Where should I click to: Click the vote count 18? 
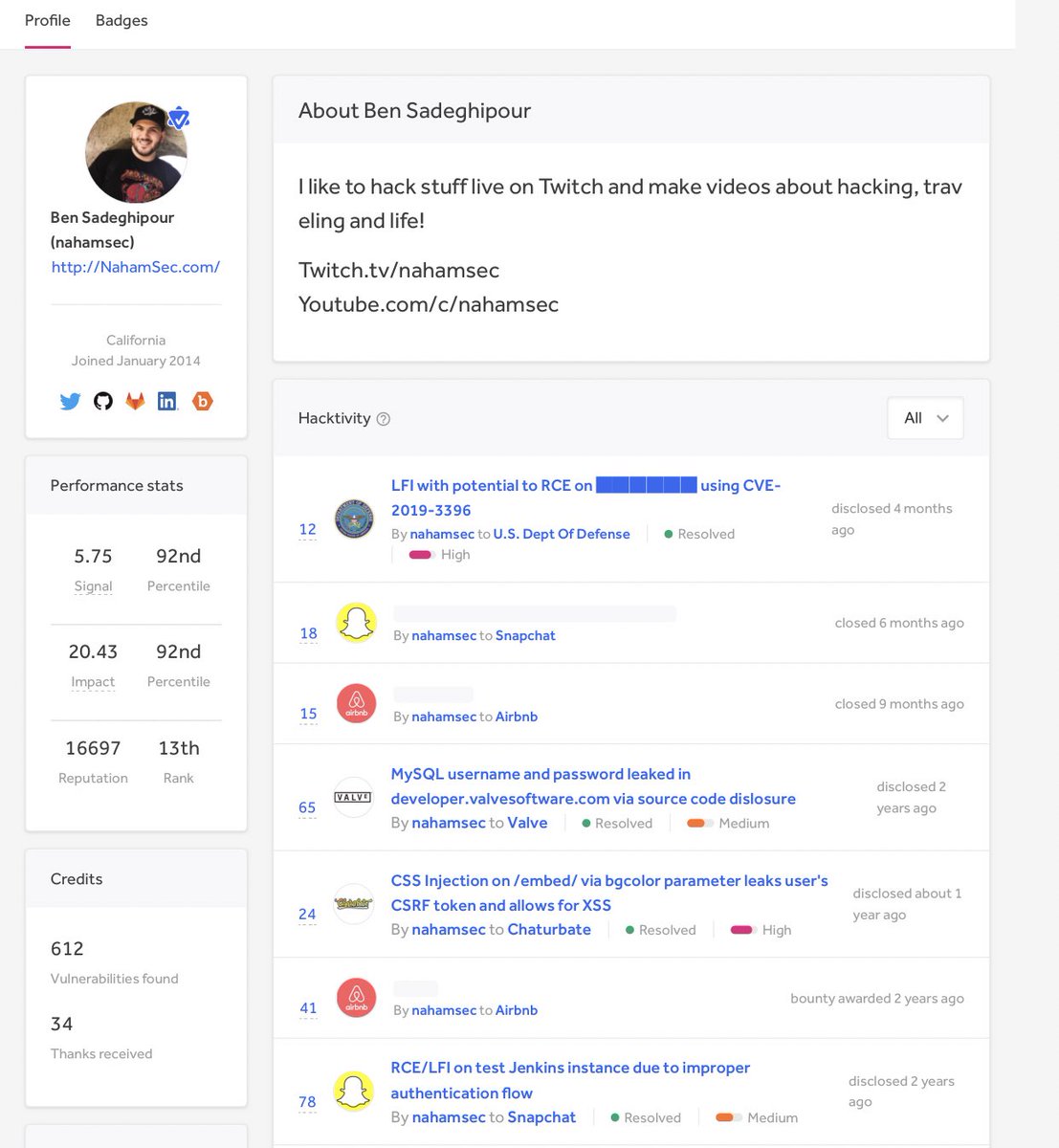coord(308,633)
